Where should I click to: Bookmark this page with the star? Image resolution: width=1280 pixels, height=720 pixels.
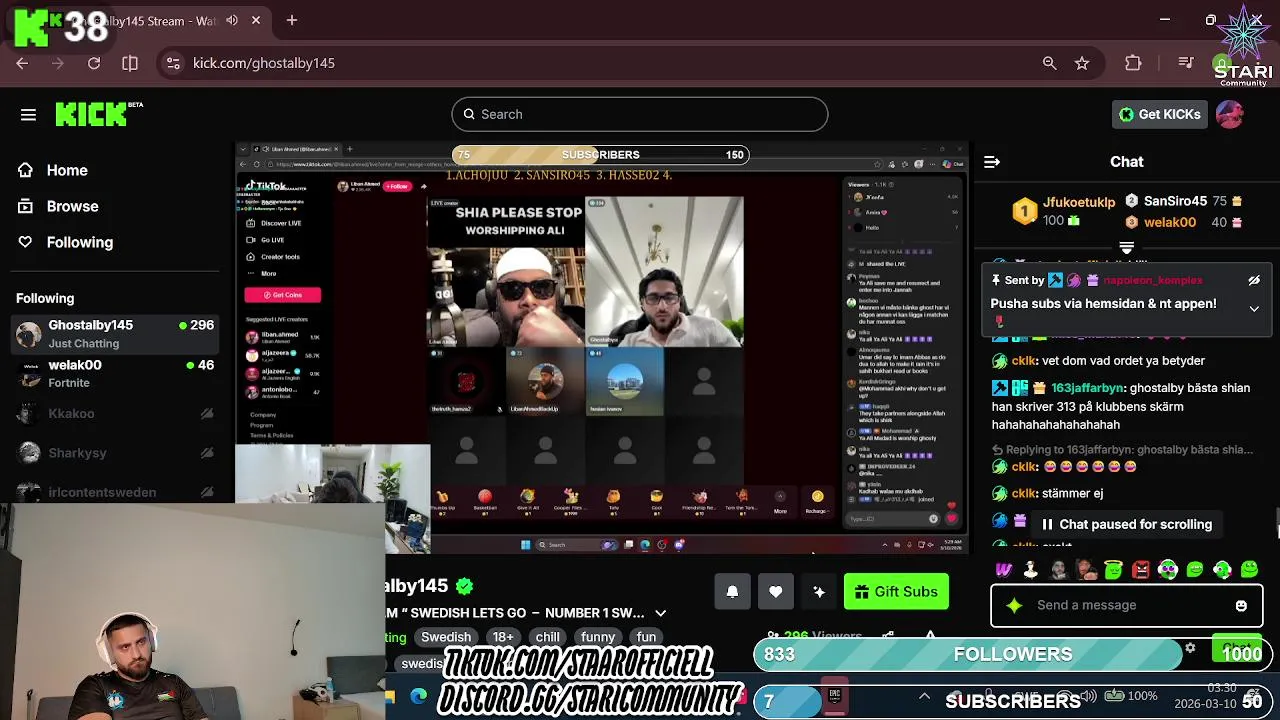click(1082, 63)
